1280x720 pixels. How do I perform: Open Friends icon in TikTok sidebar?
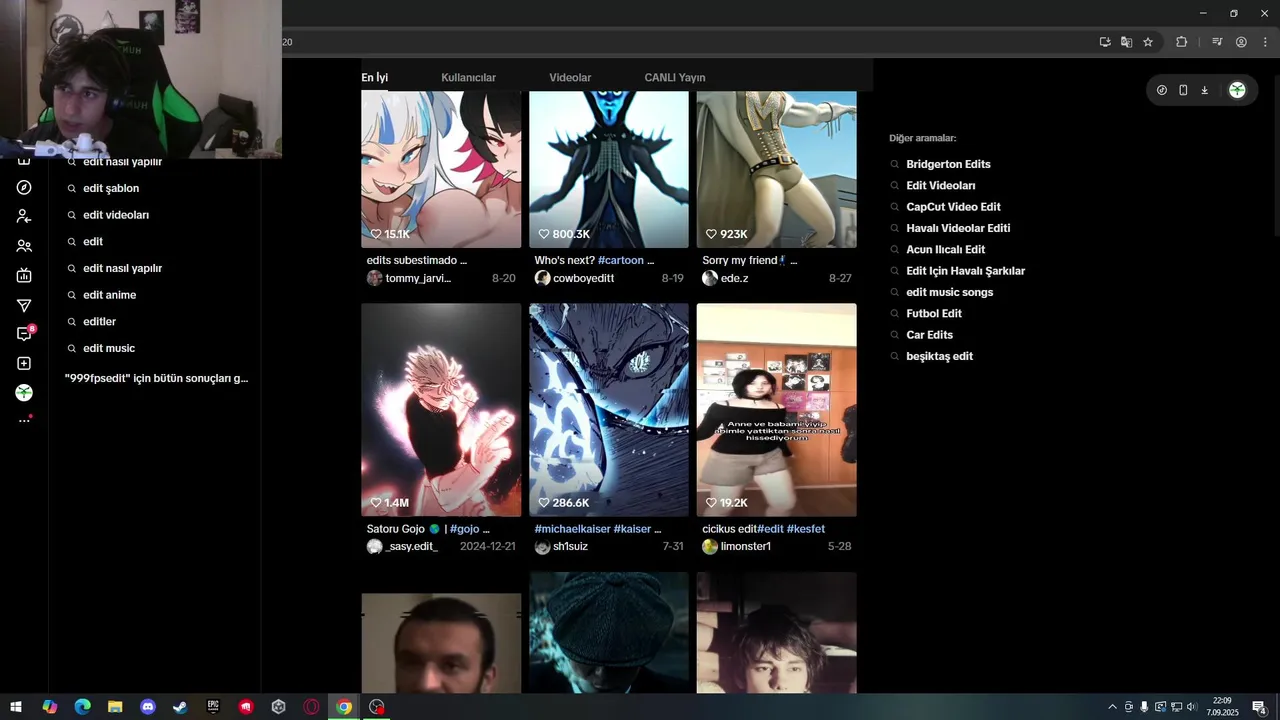pyautogui.click(x=24, y=246)
